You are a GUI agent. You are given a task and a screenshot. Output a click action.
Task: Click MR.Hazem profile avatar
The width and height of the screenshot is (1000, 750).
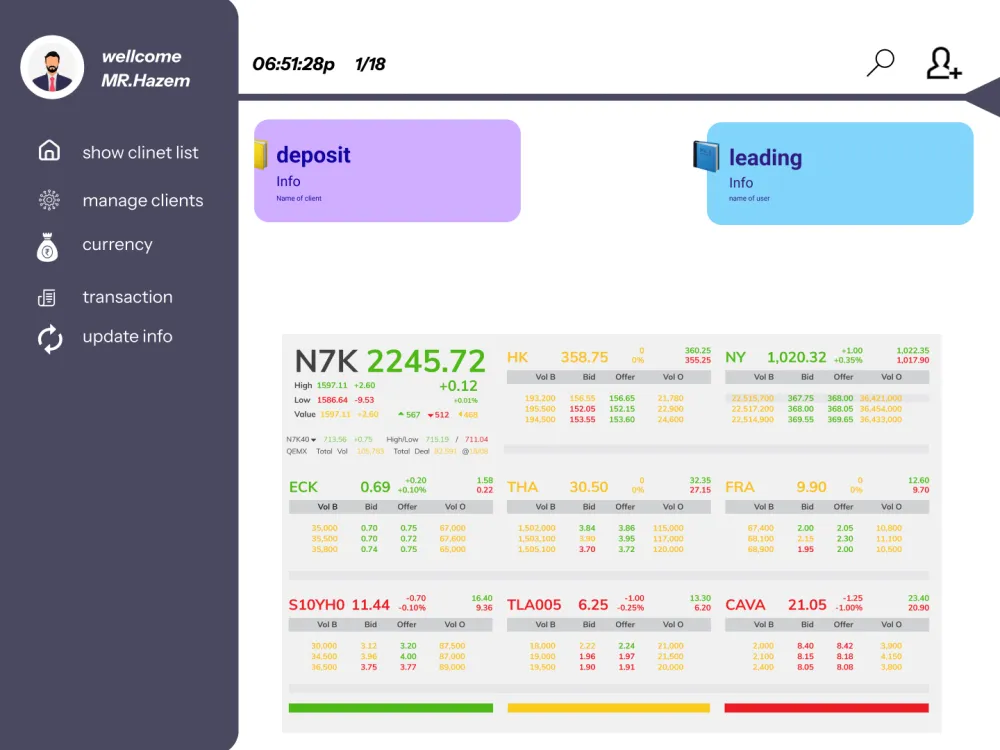(52, 67)
